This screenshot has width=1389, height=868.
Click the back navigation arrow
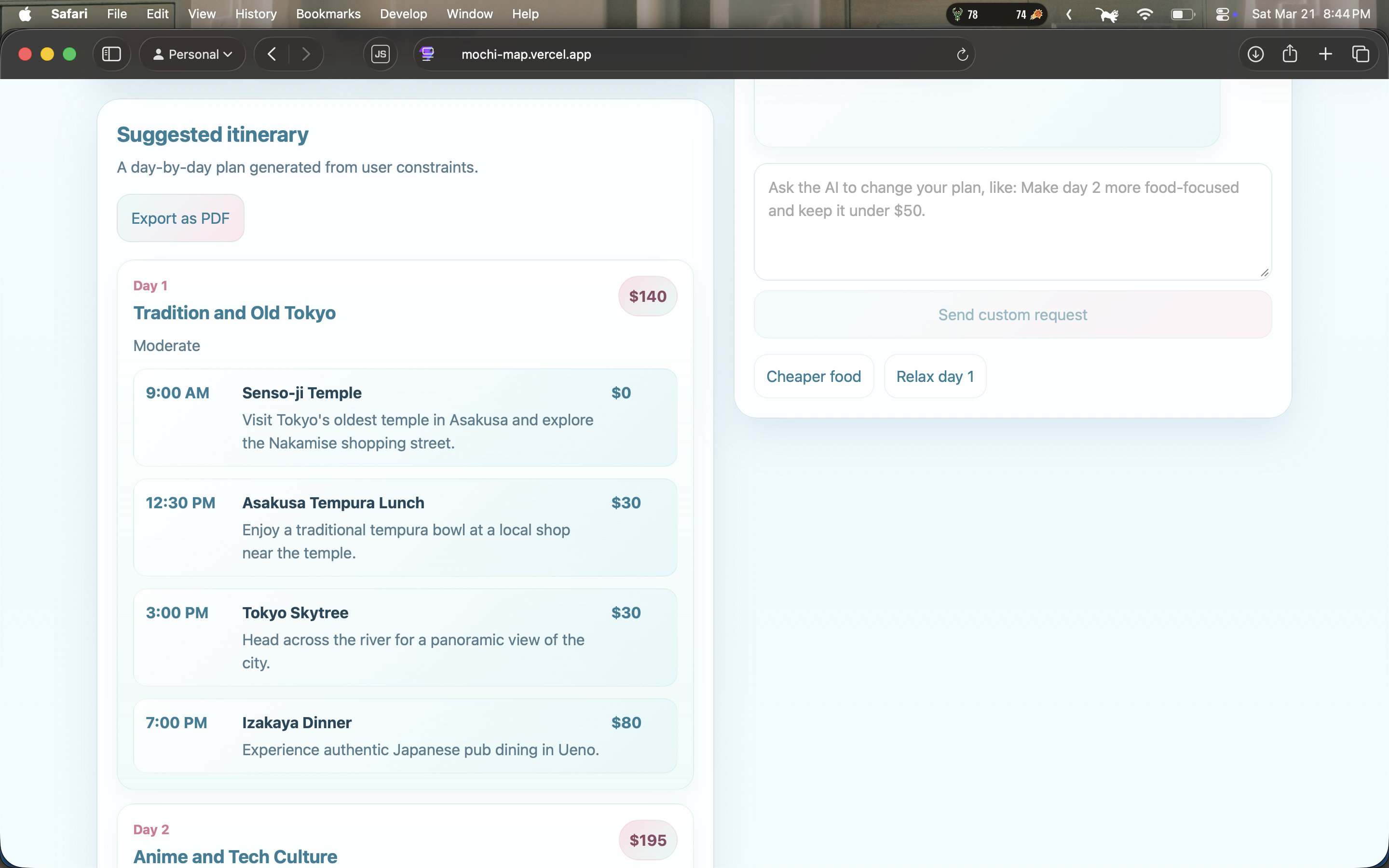click(x=272, y=54)
